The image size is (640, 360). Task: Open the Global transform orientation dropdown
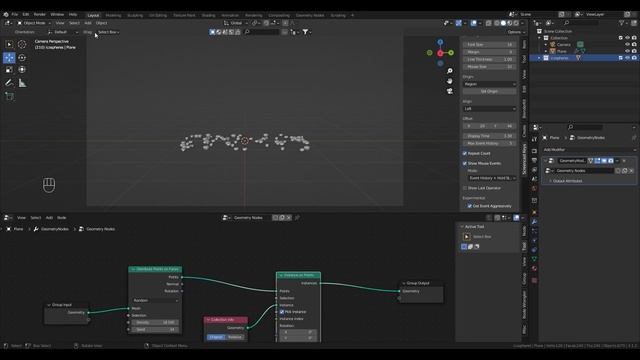point(236,23)
